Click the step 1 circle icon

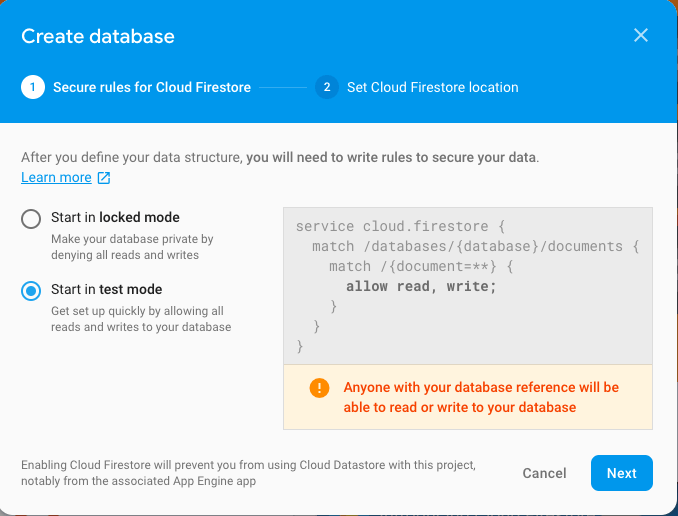point(33,87)
